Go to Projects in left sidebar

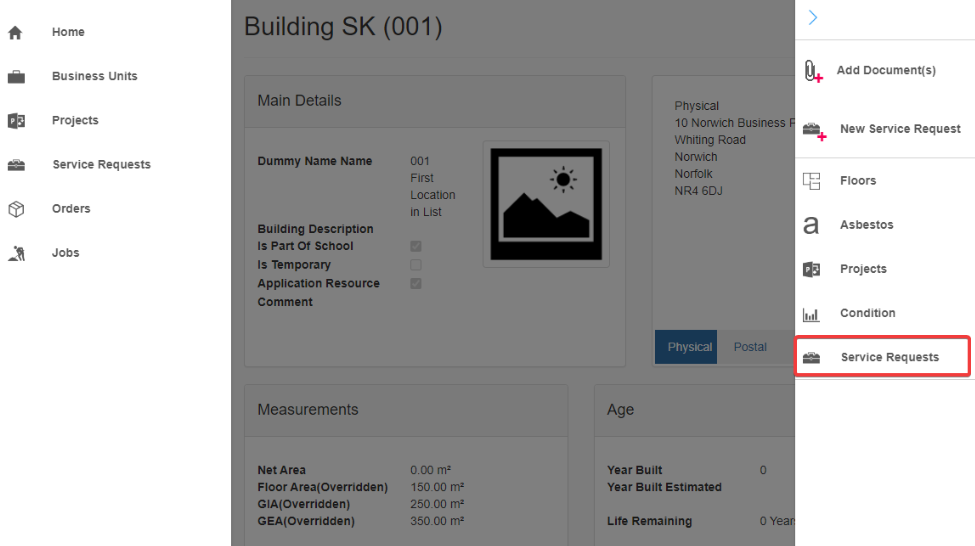point(75,120)
